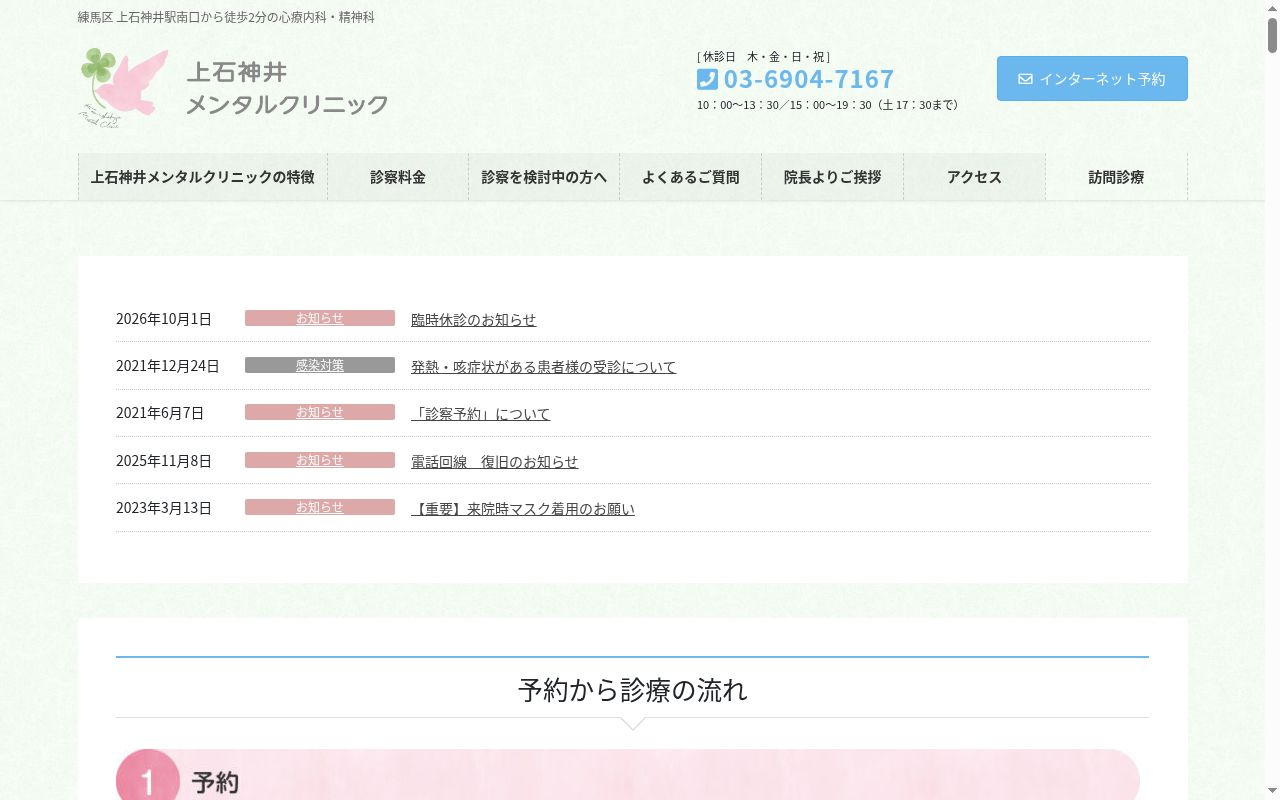Viewport: 1280px width, 800px height.
Task: Click the 予約から診療の流れ heading
Action: click(x=633, y=690)
